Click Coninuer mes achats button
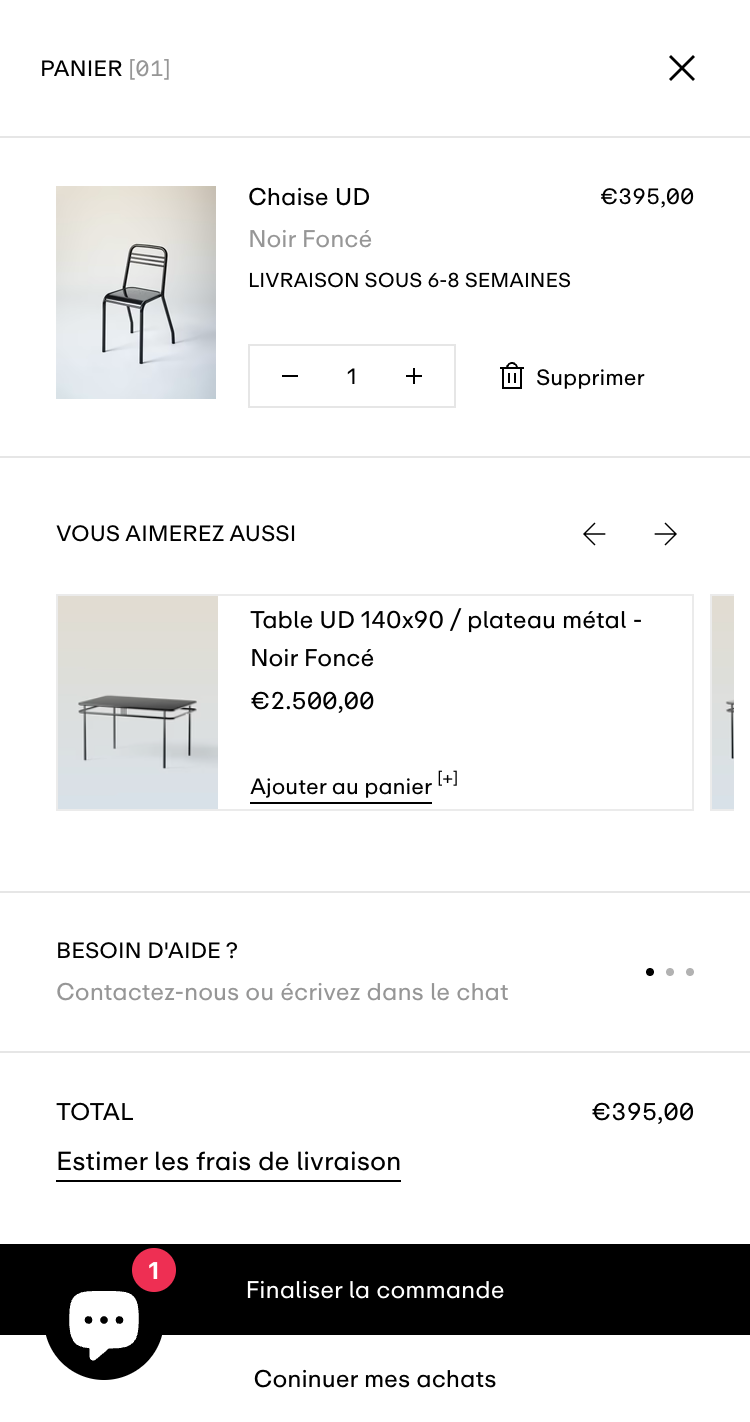750x1422 pixels. tap(375, 1380)
